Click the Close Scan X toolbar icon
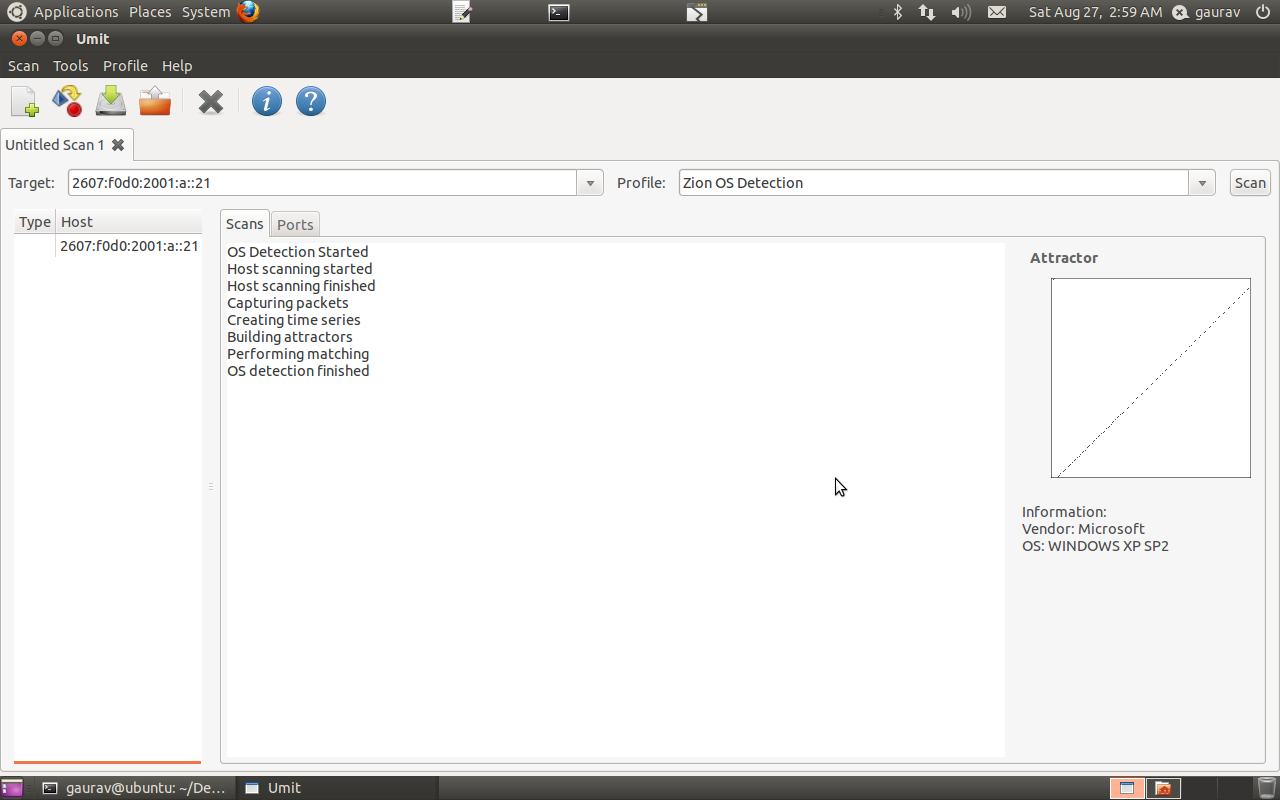1280x800 pixels. click(211, 101)
